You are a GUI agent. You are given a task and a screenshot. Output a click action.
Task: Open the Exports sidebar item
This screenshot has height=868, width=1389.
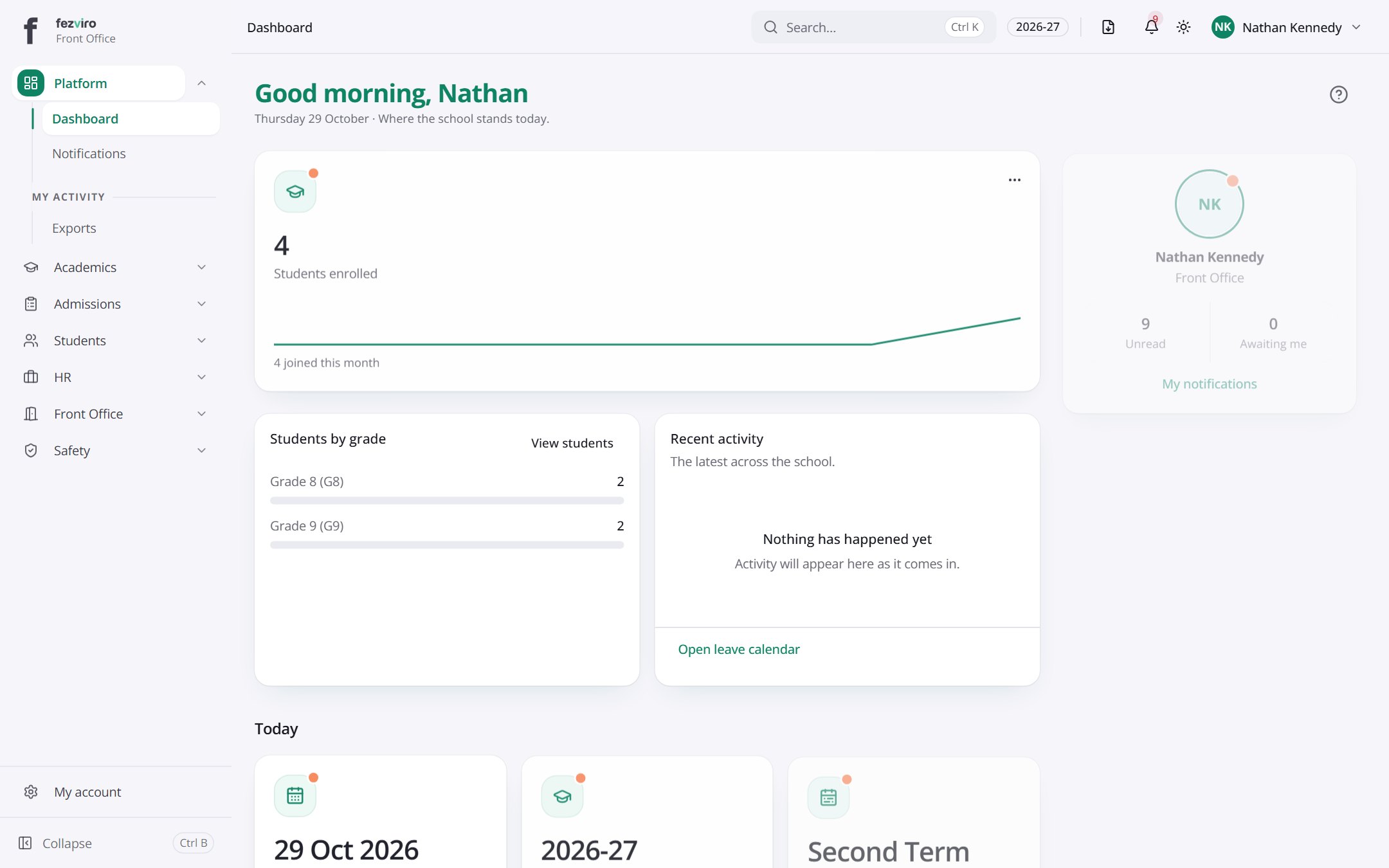click(131, 228)
